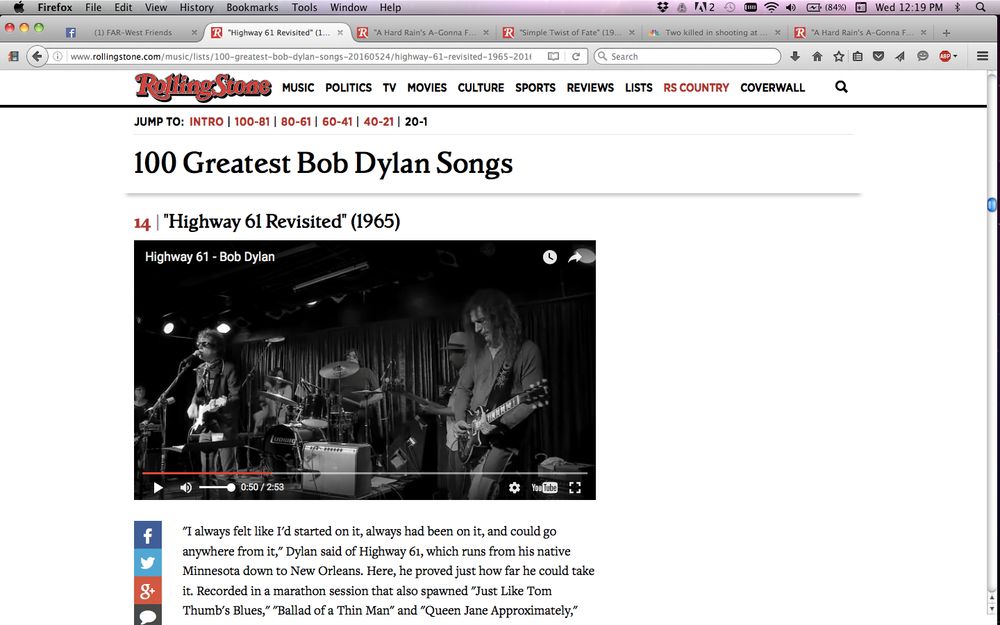
Task: Open the MOVIES section
Action: (x=427, y=87)
